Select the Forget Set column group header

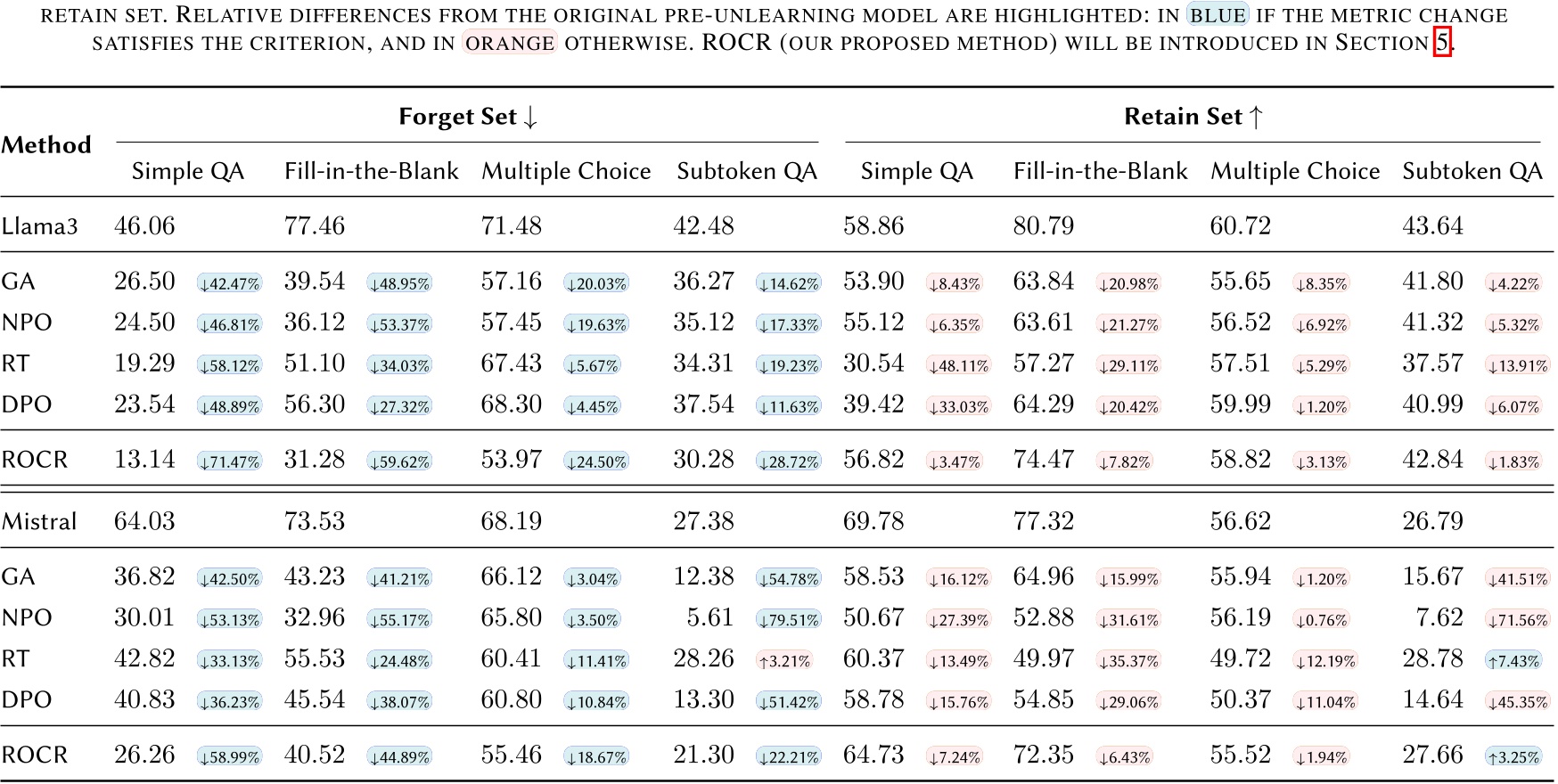point(468,117)
